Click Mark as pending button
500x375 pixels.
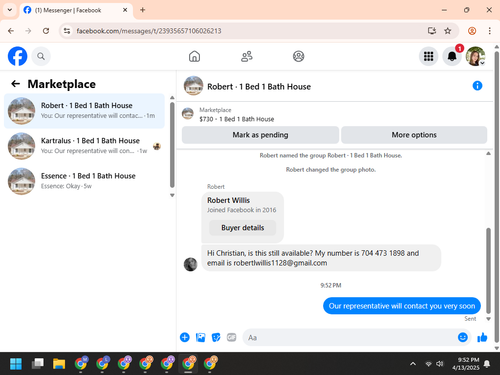(260, 135)
